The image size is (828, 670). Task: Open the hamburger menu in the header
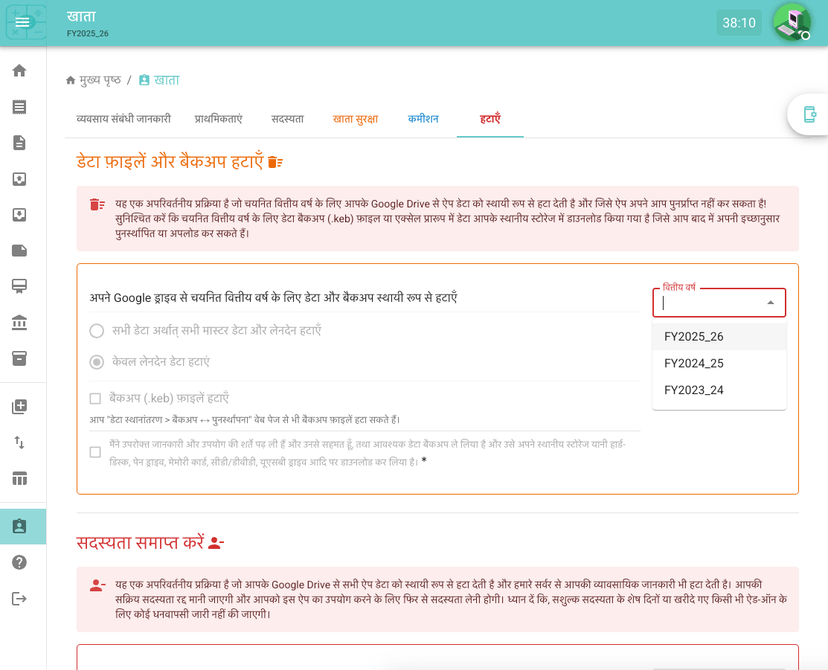[x=22, y=22]
